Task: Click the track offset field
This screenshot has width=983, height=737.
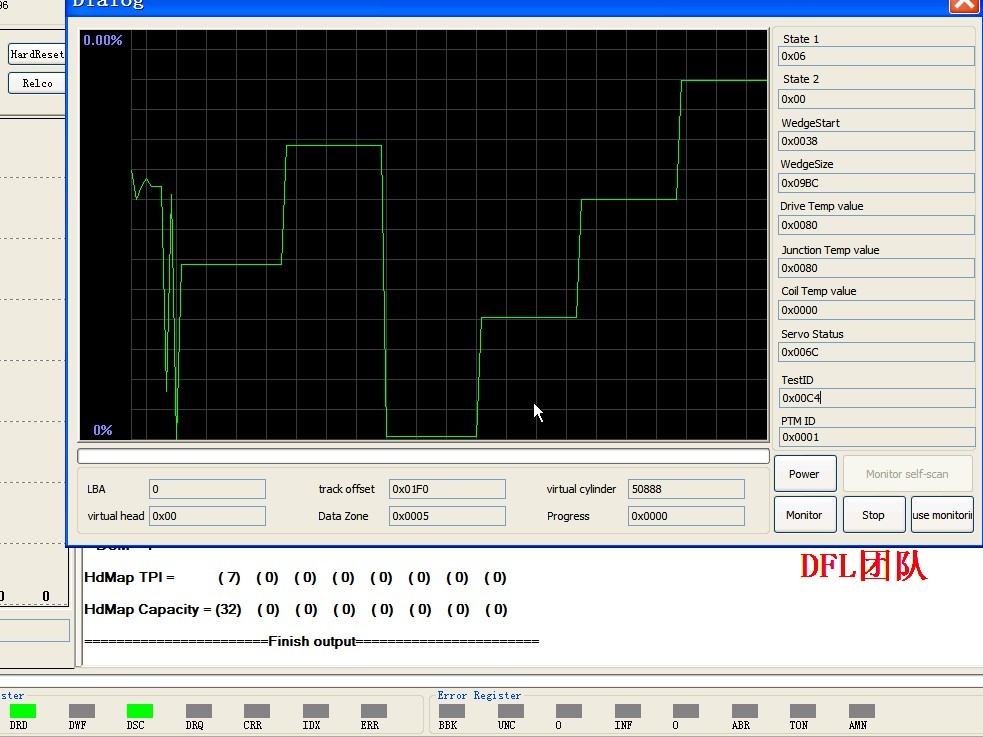Action: click(x=447, y=489)
